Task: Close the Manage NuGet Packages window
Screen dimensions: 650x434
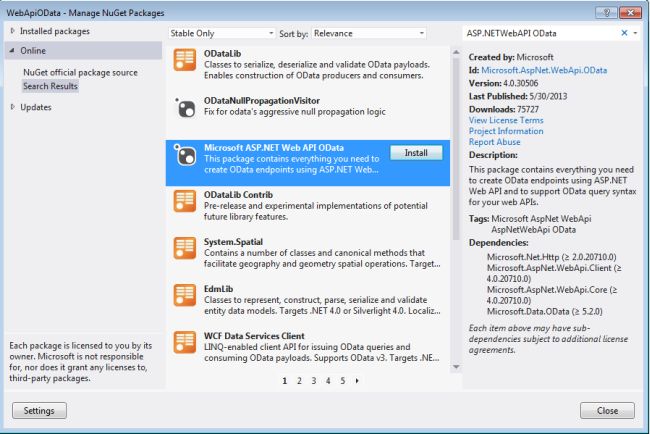Action: (x=631, y=12)
